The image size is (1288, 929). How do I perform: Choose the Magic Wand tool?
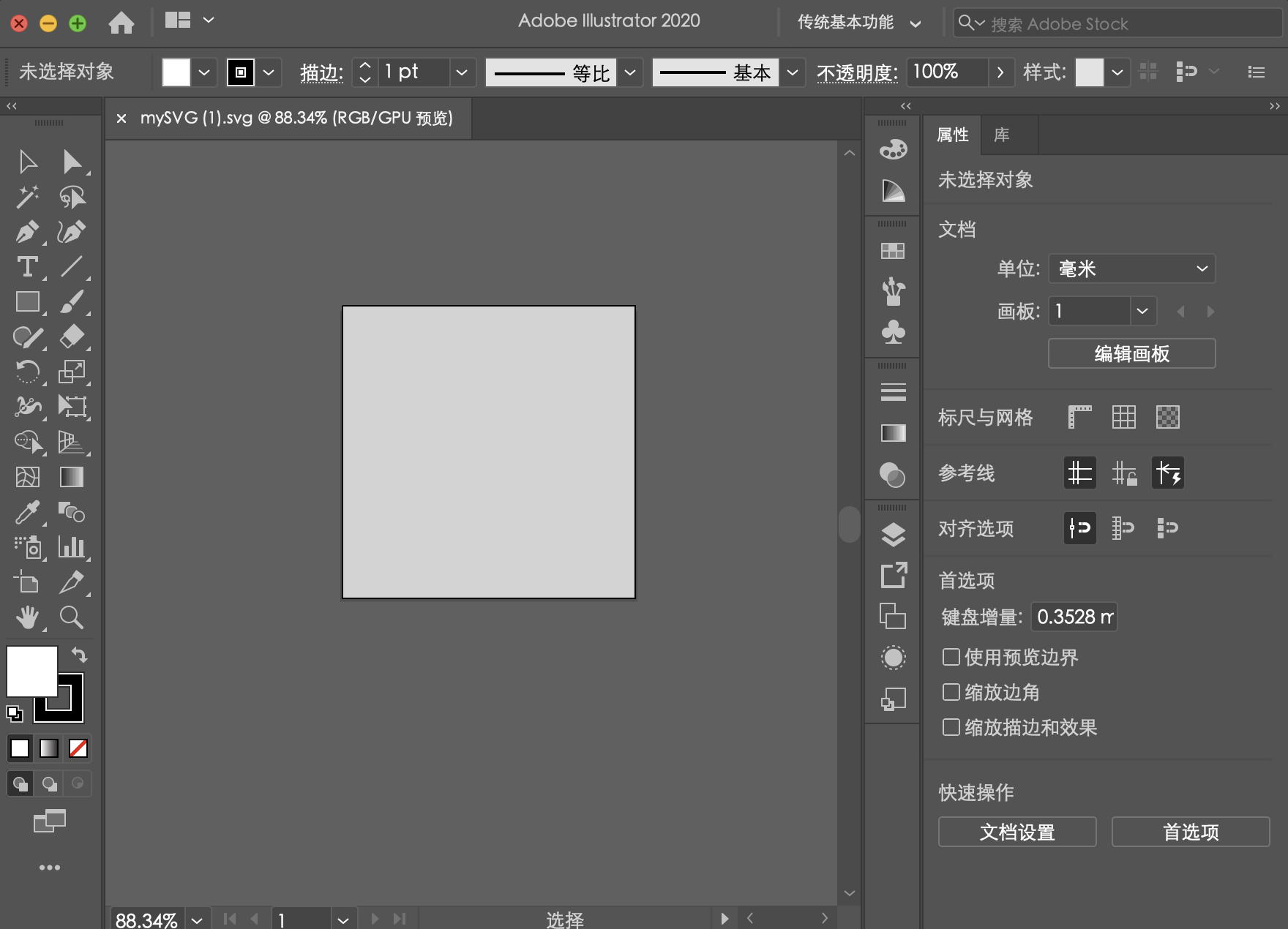click(28, 197)
